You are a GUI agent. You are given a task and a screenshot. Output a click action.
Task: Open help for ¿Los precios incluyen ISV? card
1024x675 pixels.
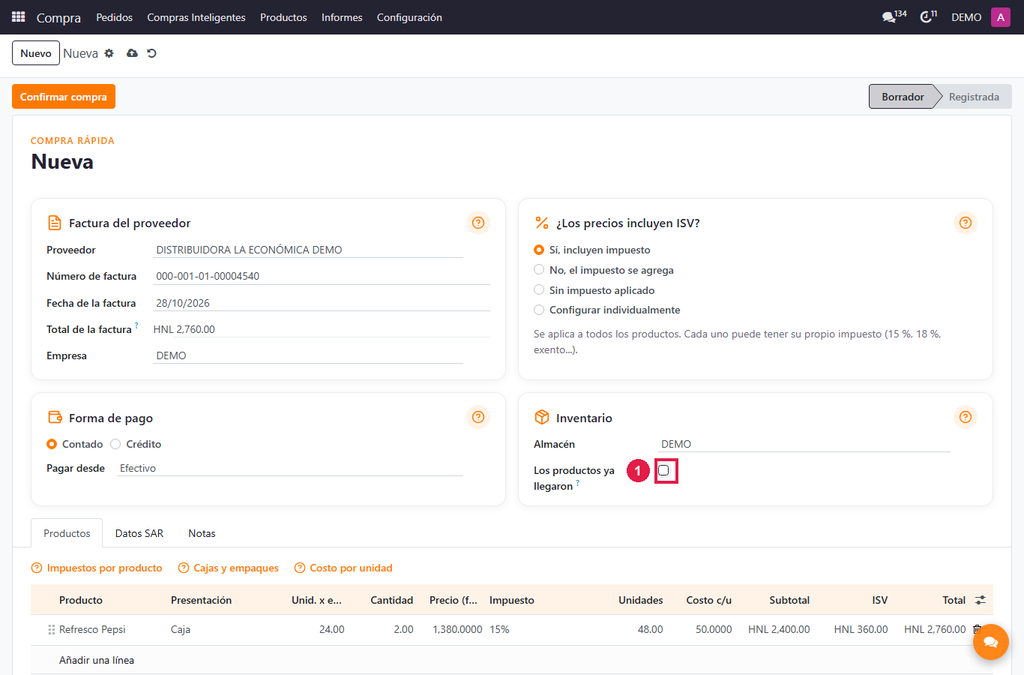tap(965, 223)
